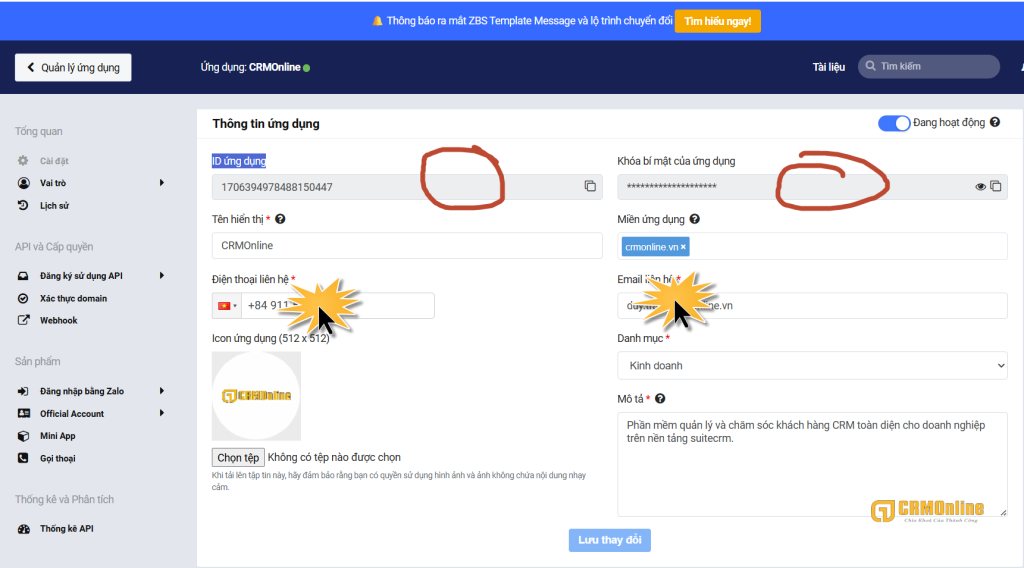
Task: Expand the Đăng ký sử dụng API arrow
Action: (161, 276)
